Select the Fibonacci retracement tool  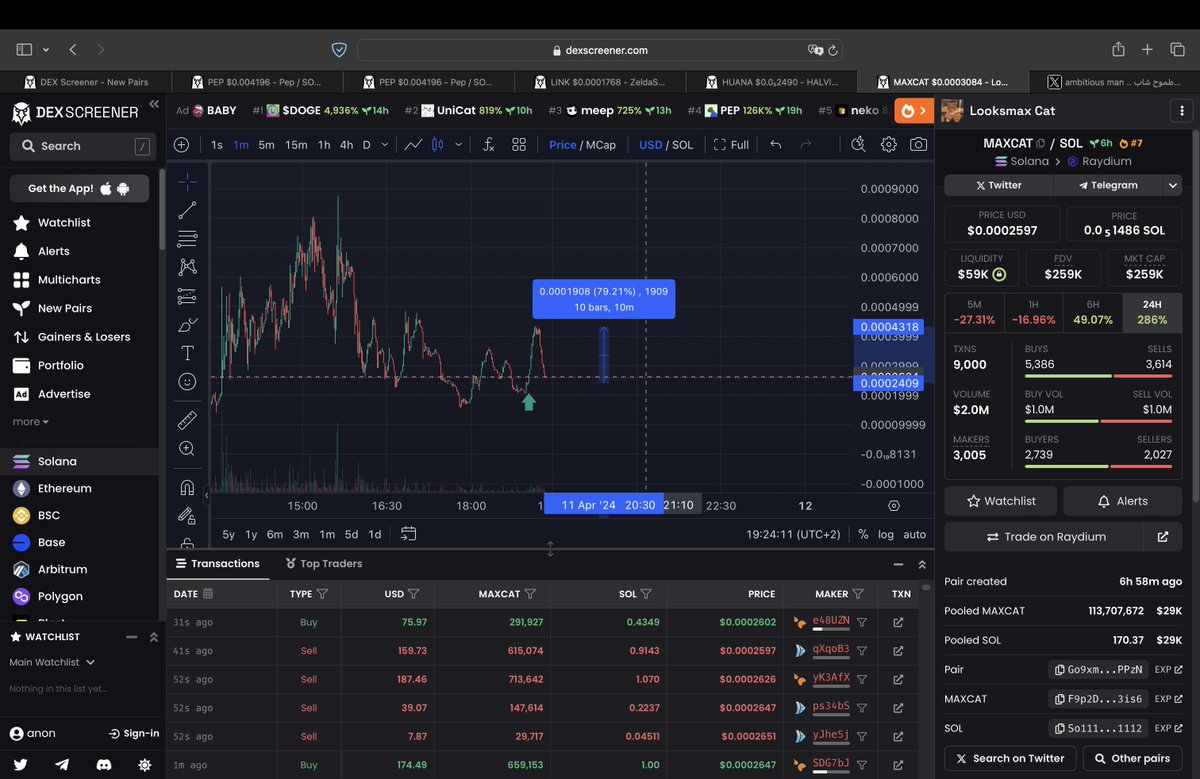coord(187,238)
